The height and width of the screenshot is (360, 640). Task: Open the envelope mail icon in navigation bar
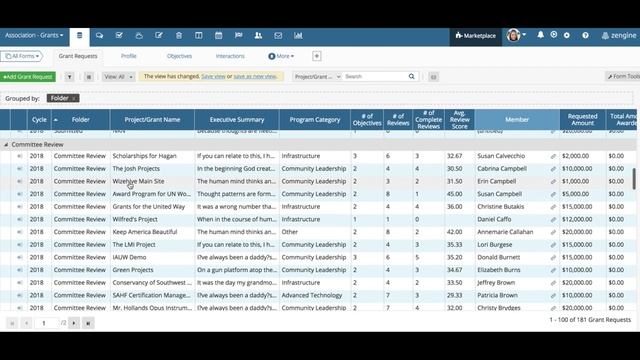click(x=278, y=36)
